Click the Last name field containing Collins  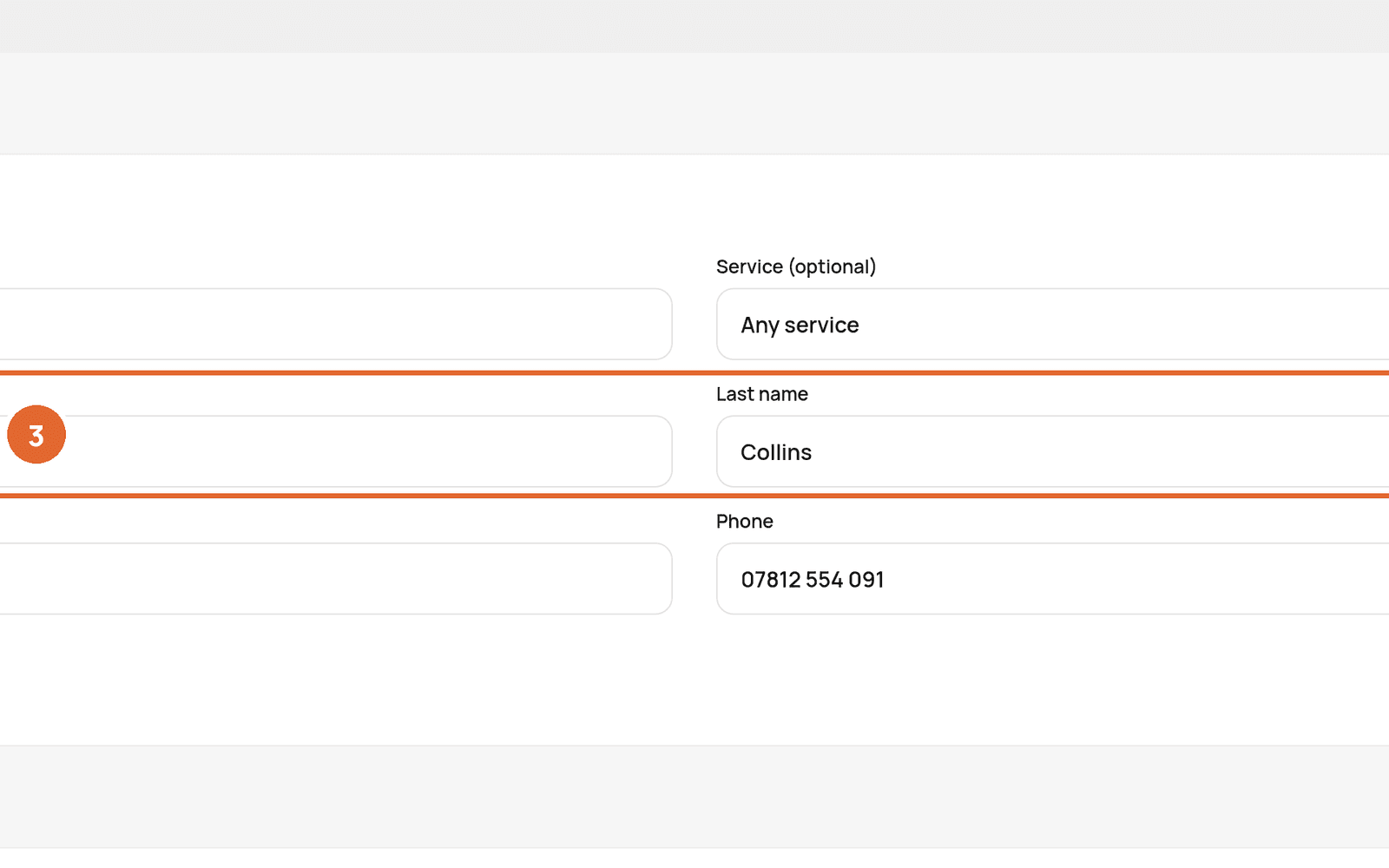pos(1052,451)
